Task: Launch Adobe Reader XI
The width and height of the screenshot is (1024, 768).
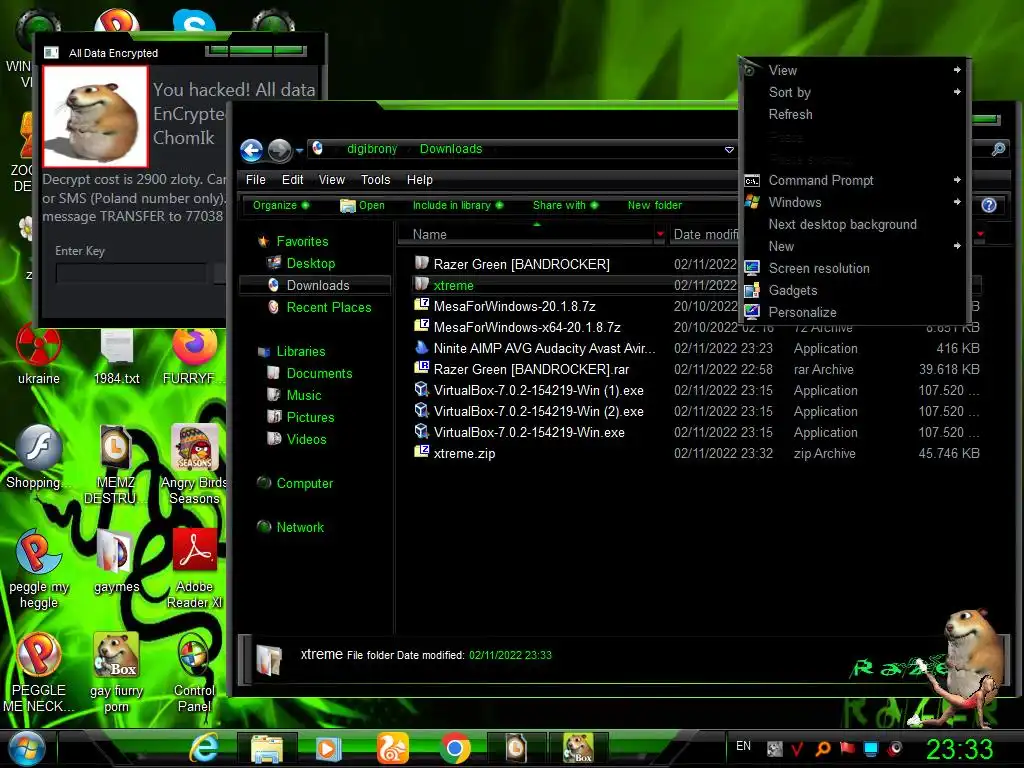Action: (194, 569)
